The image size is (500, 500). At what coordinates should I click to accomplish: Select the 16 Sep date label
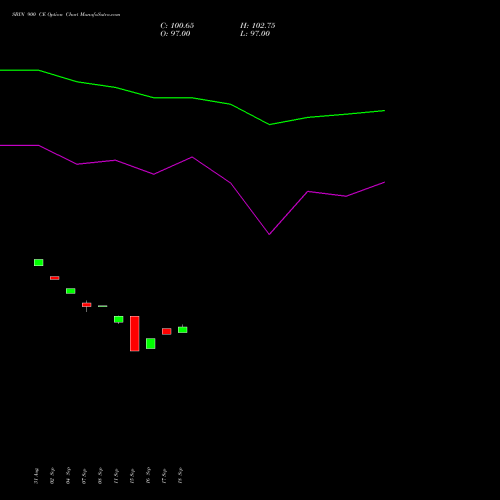coord(148,476)
